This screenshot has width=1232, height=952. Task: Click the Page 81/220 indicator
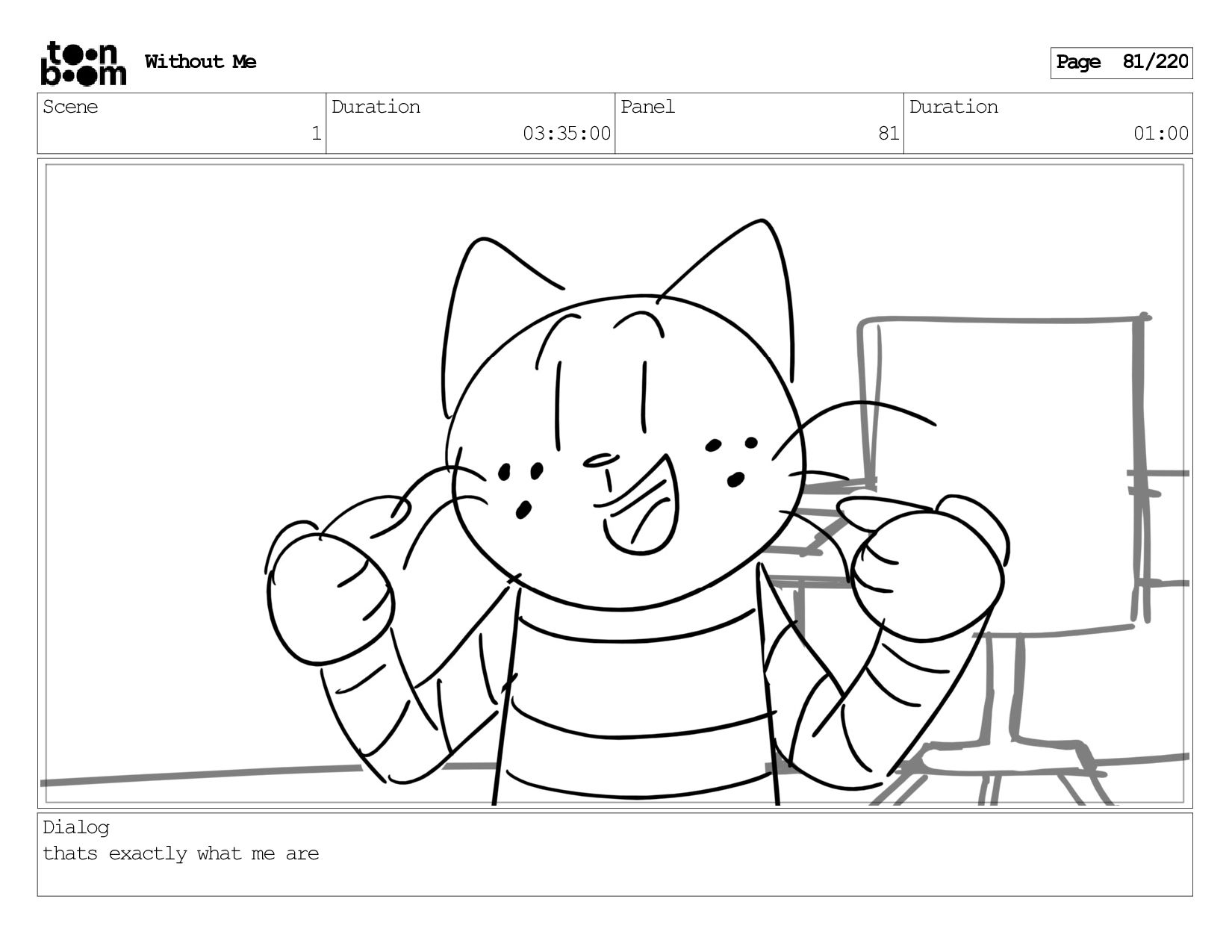pyautogui.click(x=1121, y=63)
